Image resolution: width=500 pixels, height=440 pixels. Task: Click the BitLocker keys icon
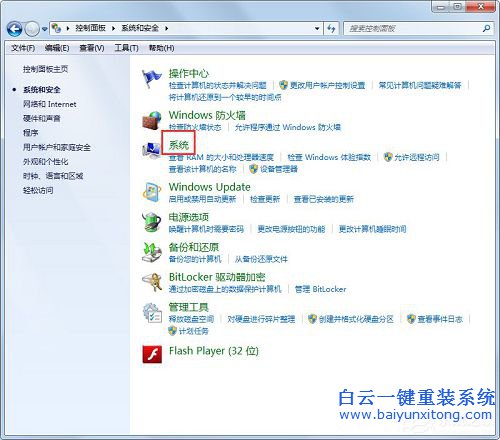click(x=152, y=282)
